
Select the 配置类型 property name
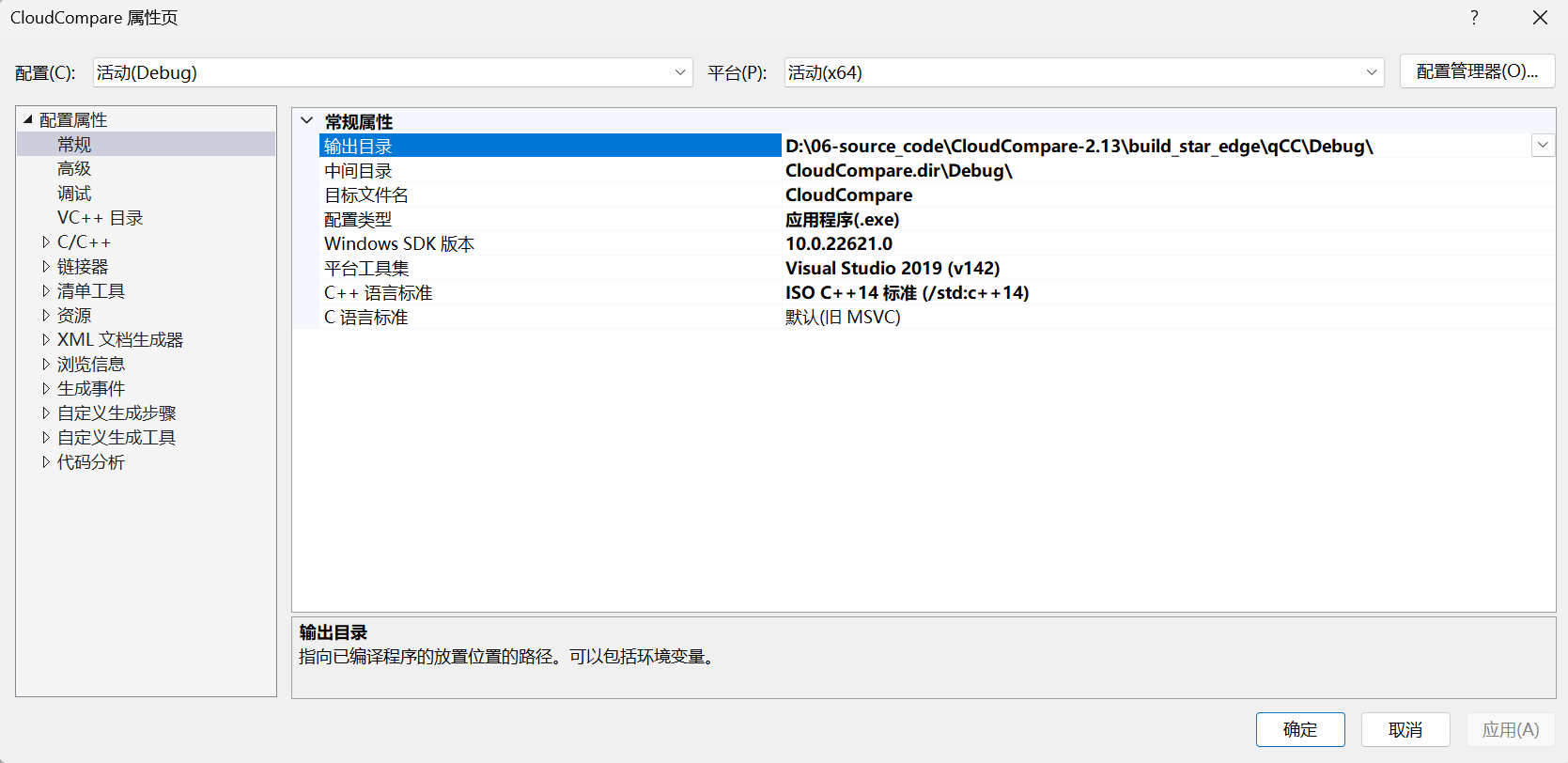pyautogui.click(x=358, y=219)
